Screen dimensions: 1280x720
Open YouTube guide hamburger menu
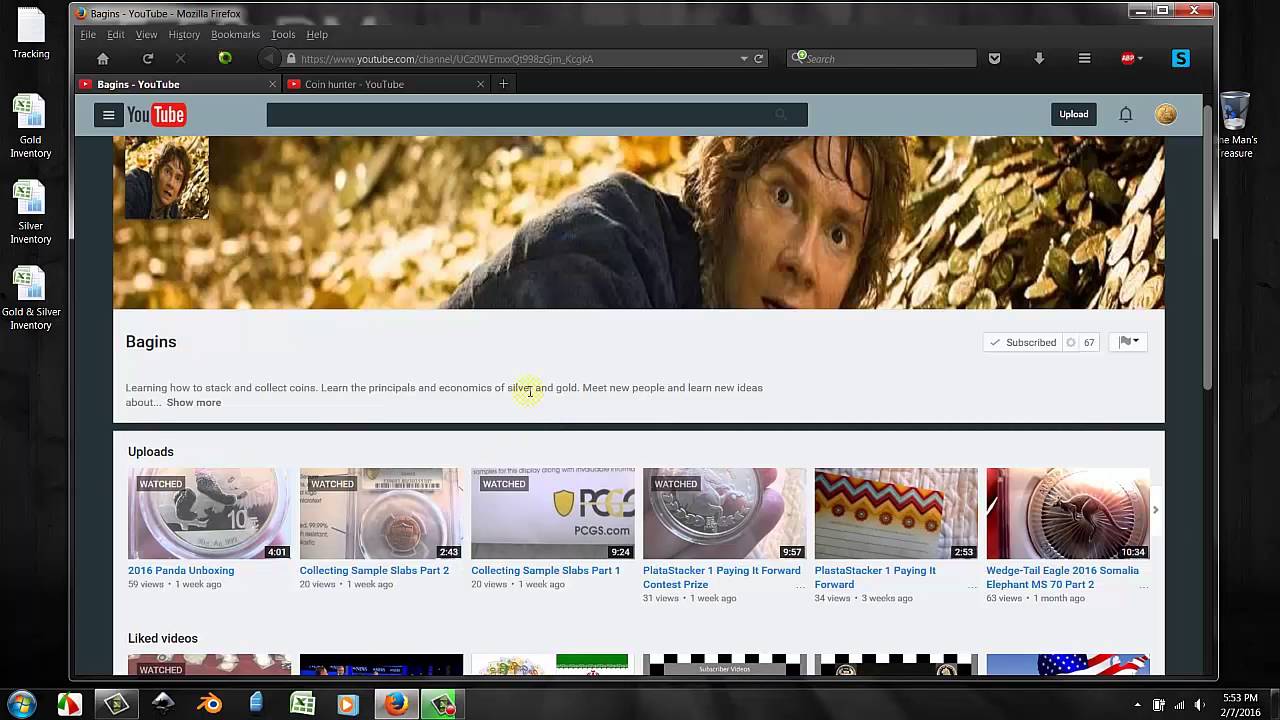108,115
